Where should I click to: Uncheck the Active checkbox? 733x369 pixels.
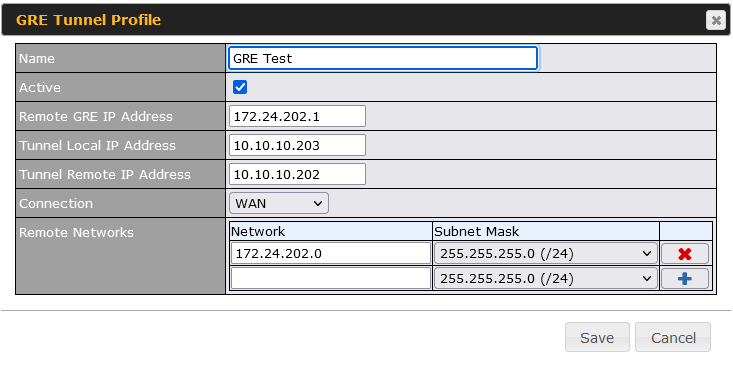pos(240,87)
